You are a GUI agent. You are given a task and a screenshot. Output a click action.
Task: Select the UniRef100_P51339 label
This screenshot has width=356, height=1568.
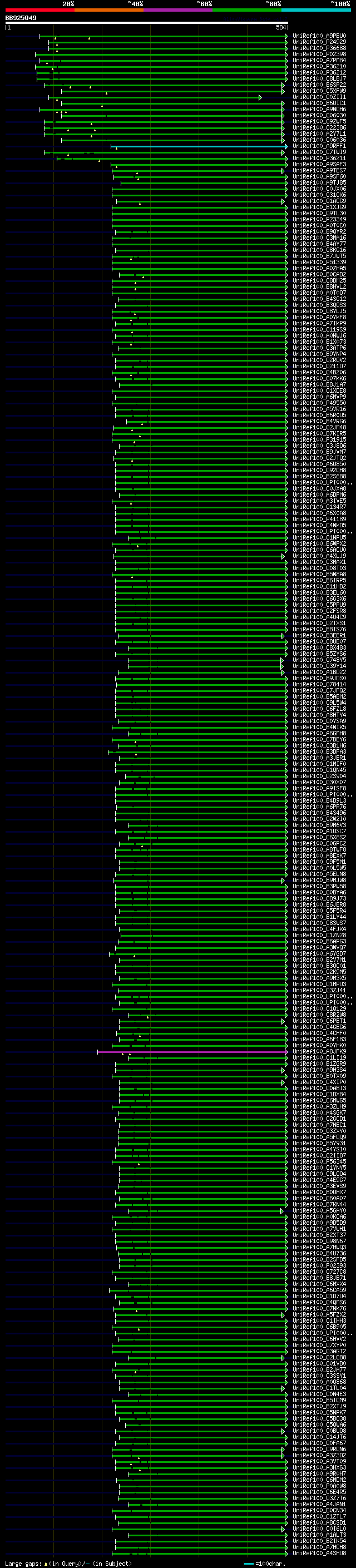319,262
